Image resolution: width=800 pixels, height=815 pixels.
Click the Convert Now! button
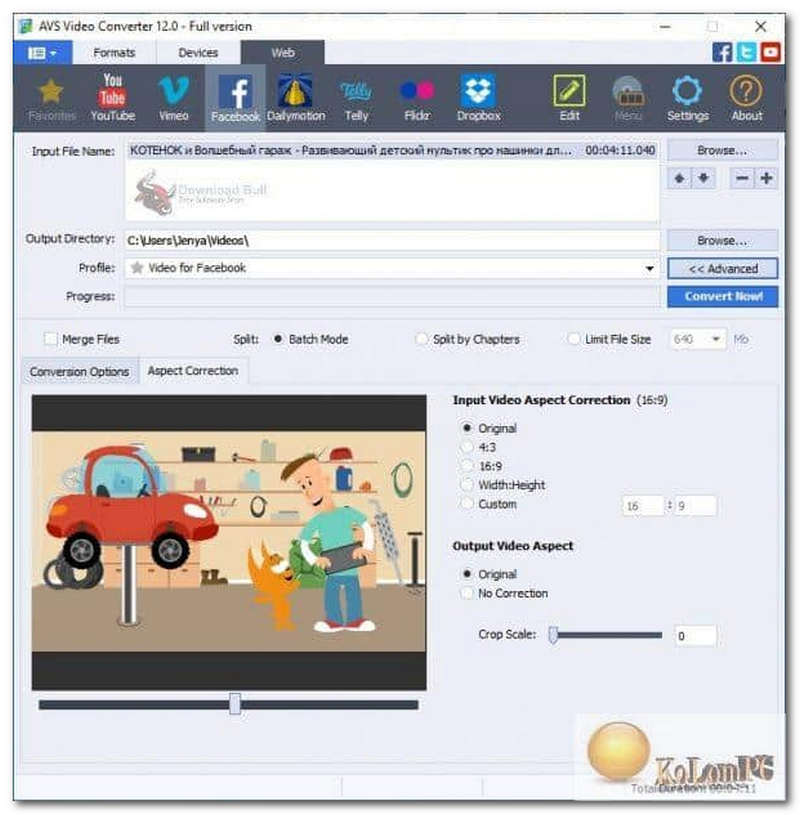pyautogui.click(x=722, y=296)
